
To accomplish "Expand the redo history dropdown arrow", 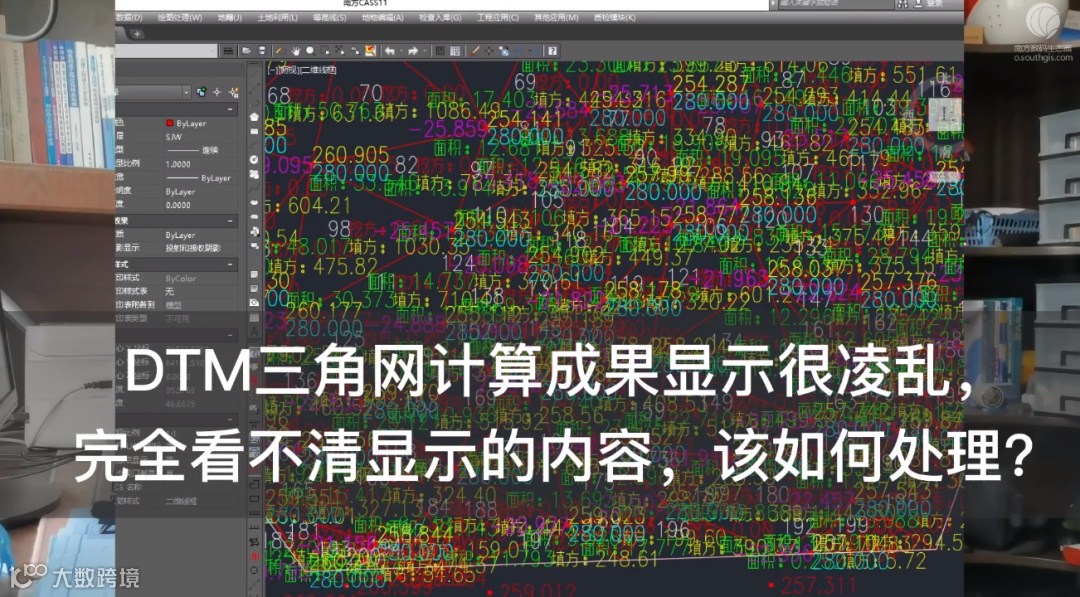I will (425, 51).
